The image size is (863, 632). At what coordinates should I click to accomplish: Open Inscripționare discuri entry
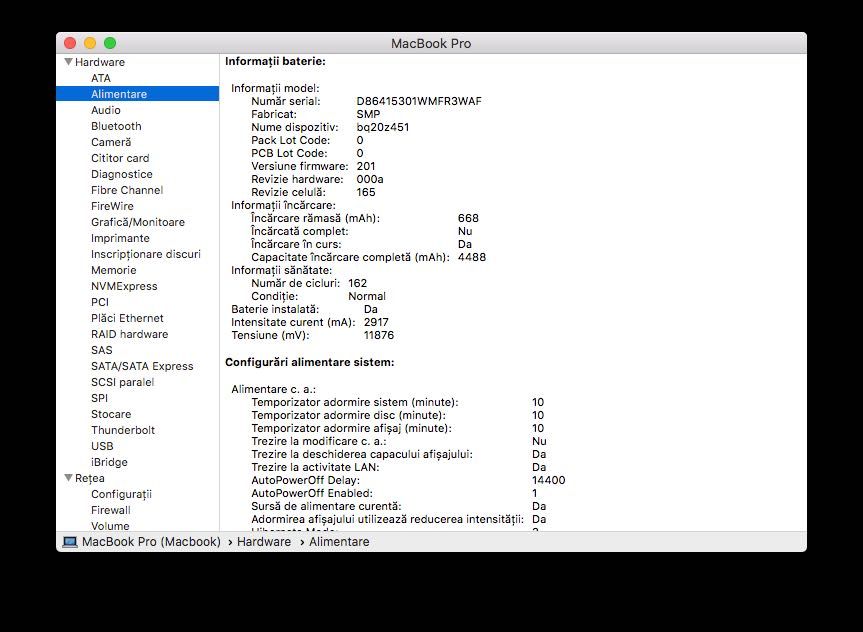click(146, 254)
